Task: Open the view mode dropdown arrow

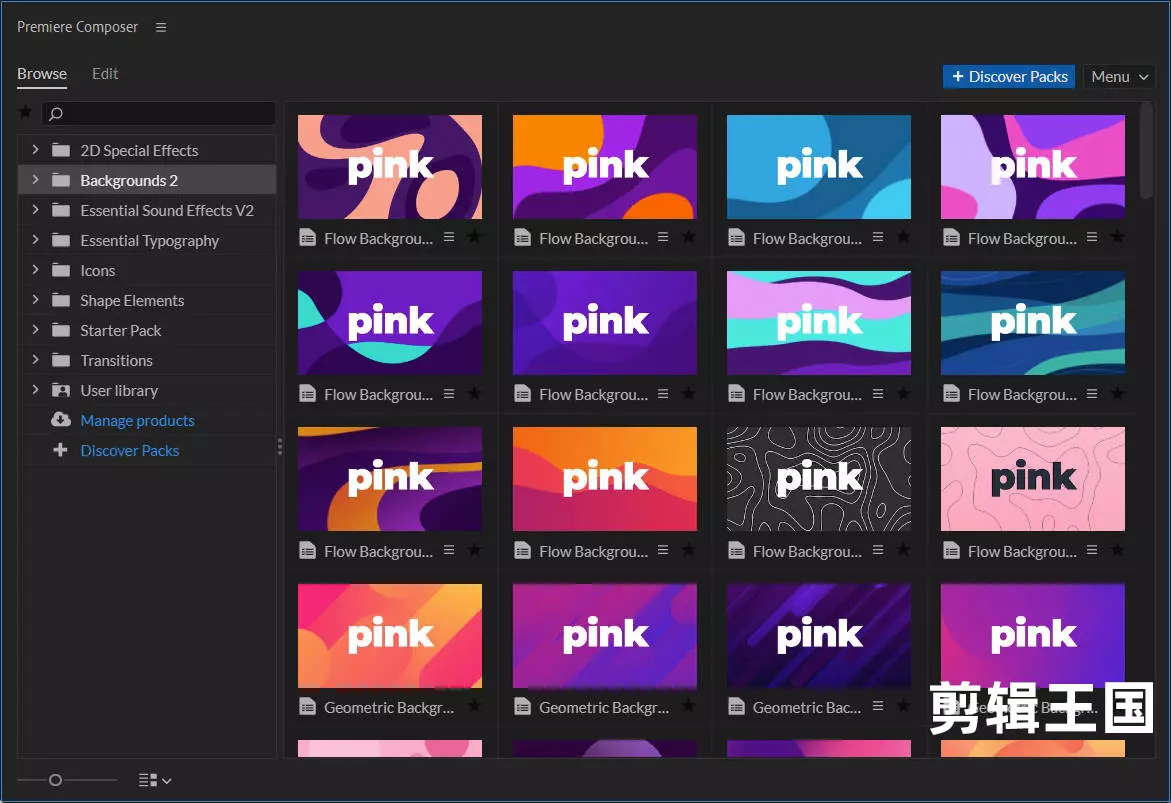Action: click(x=167, y=781)
